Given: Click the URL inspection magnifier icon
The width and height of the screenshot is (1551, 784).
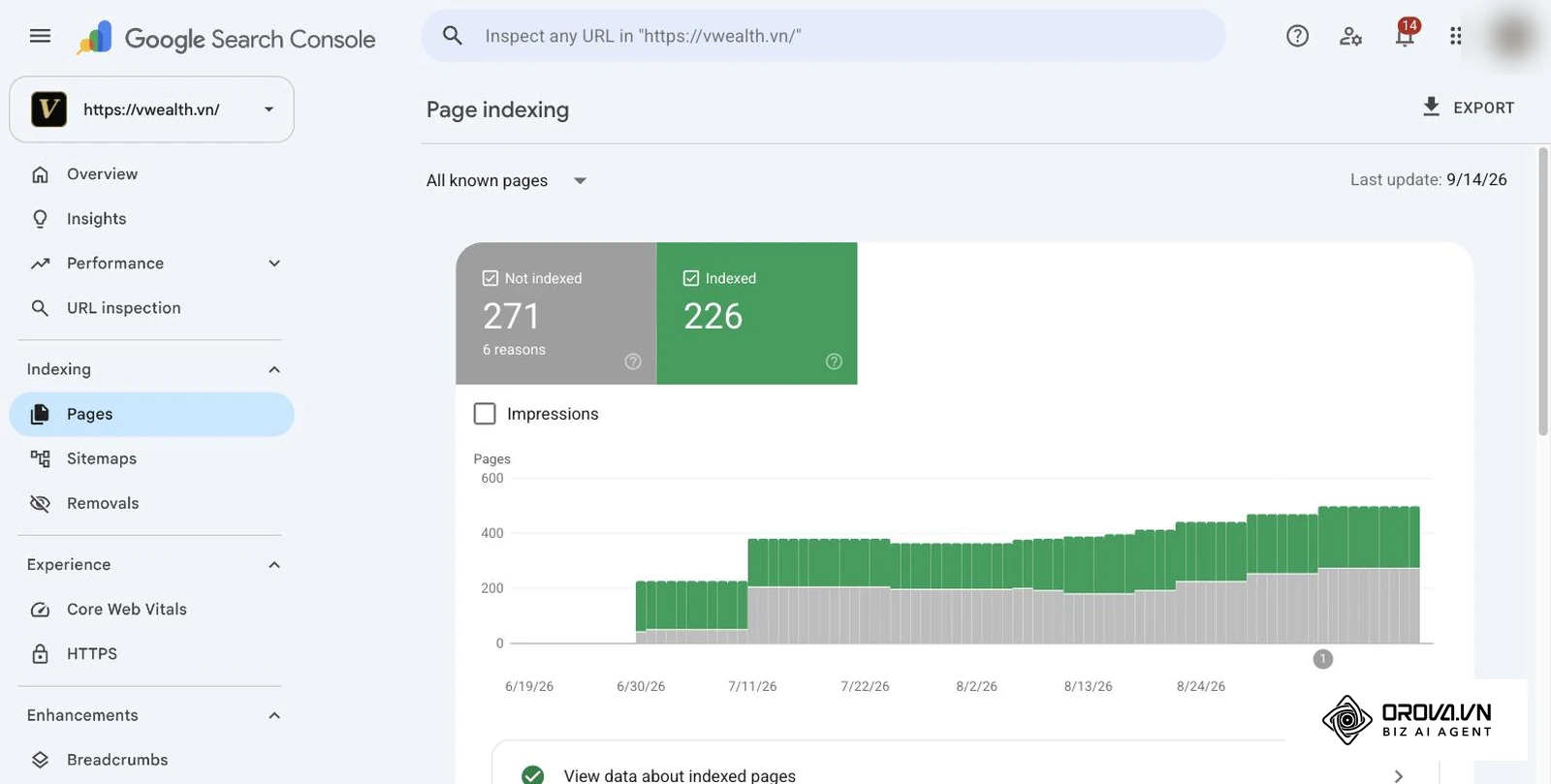Looking at the screenshot, I should 40,308.
